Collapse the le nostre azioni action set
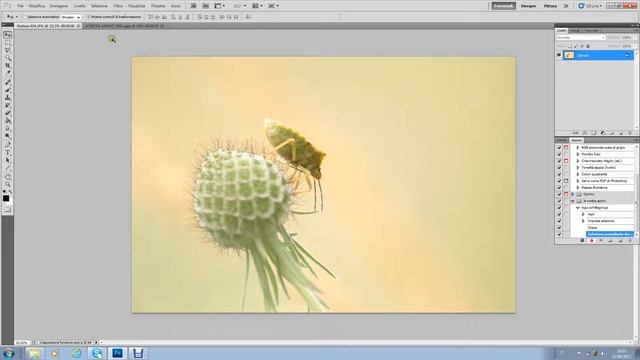Image resolution: width=640 pixels, height=360 pixels. point(573,201)
